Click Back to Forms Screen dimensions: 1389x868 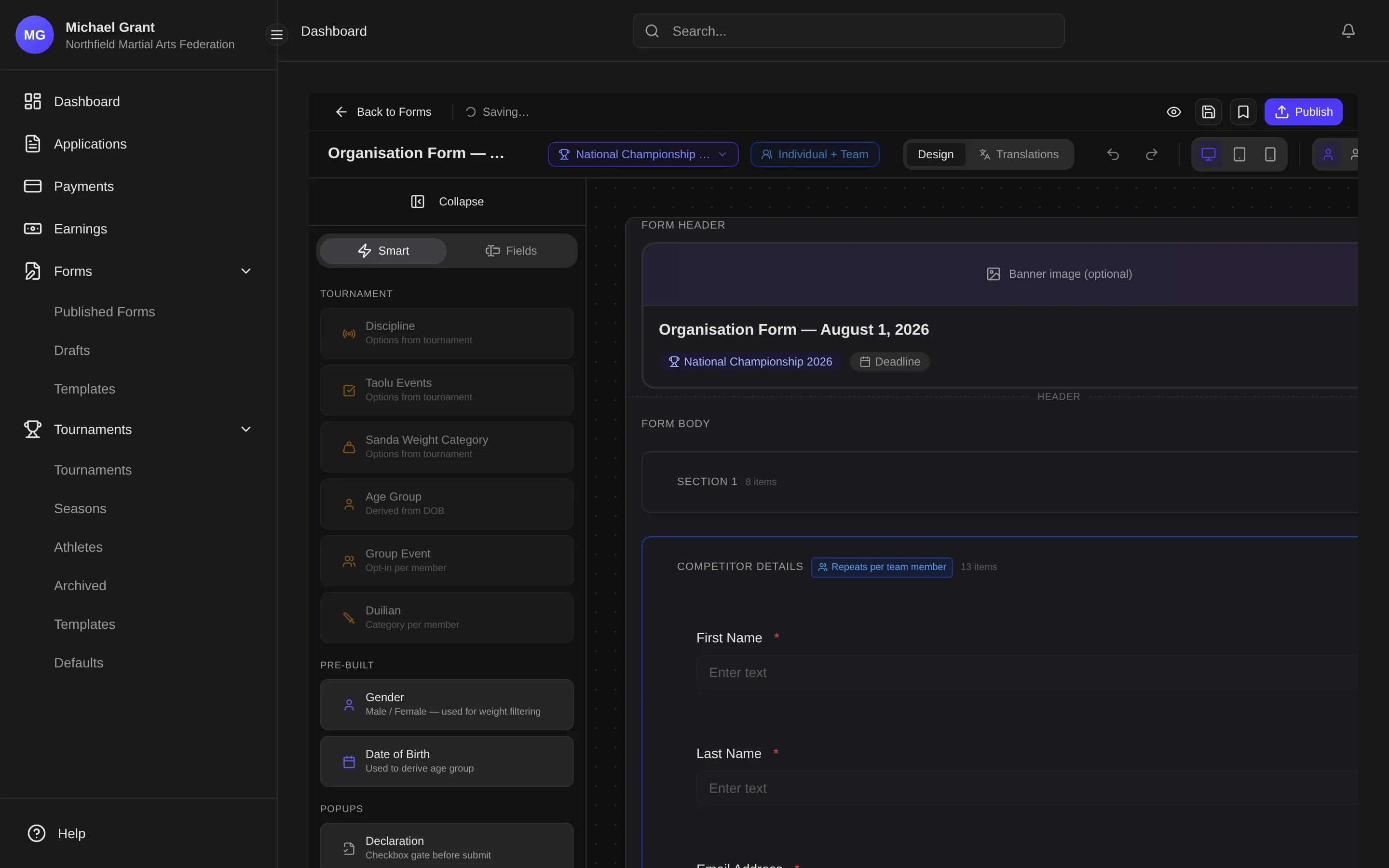coord(383,112)
